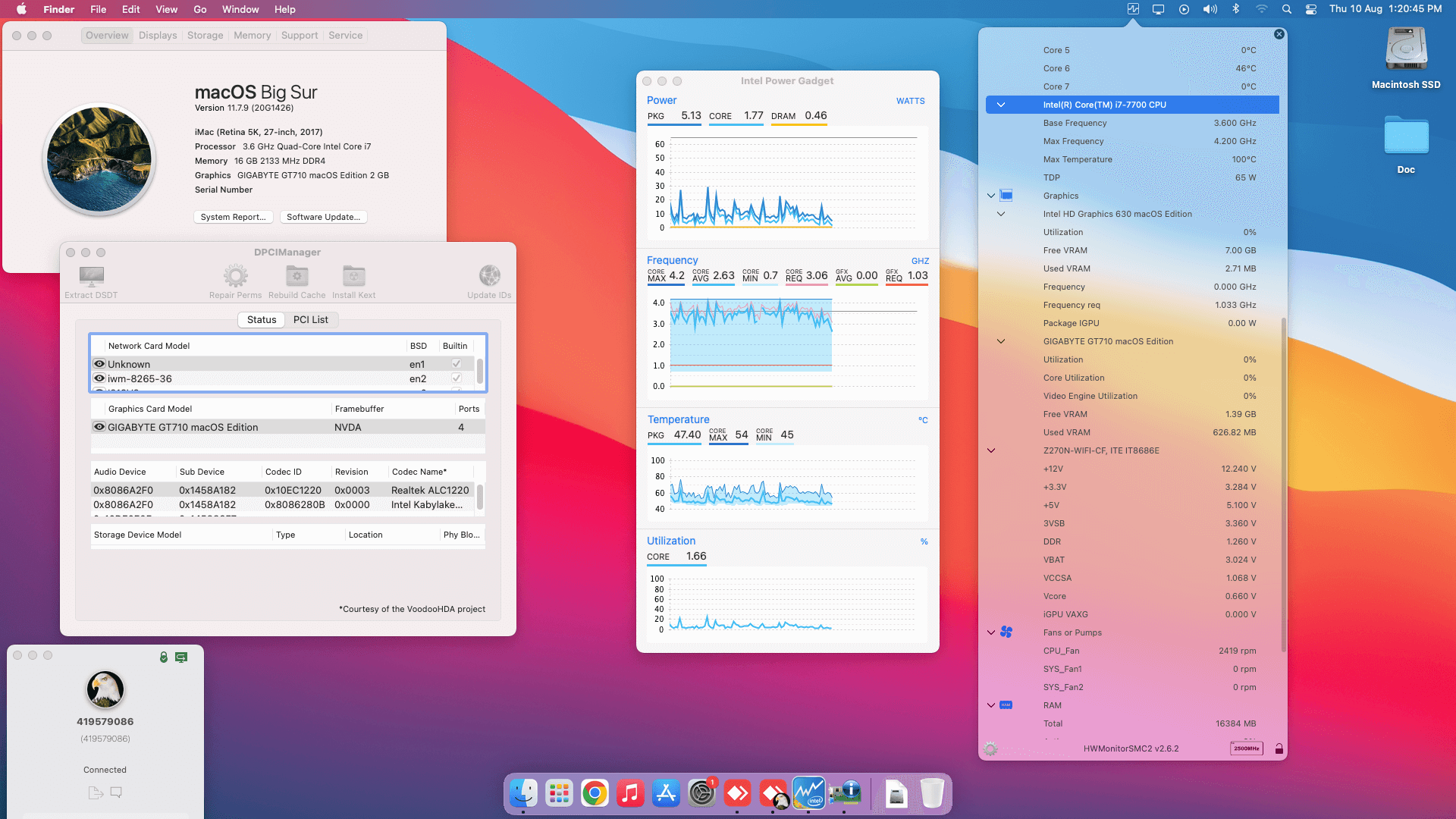1456x819 pixels.
Task: Click System Report button
Action: [x=233, y=217]
